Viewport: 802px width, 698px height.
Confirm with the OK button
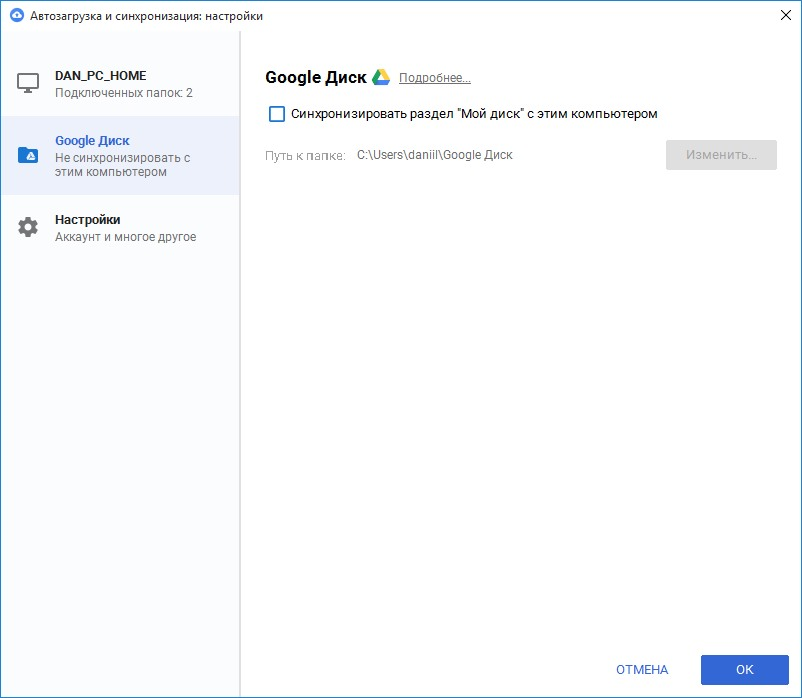[744, 670]
